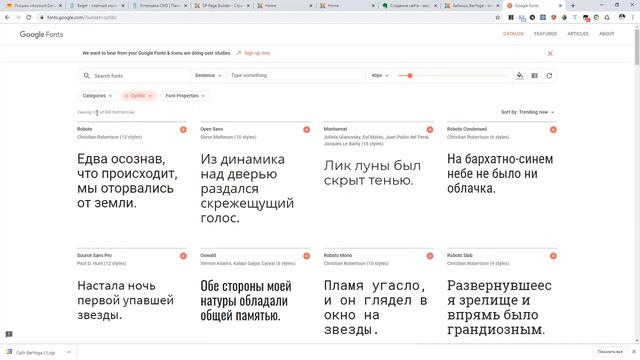This screenshot has width=640, height=360.
Task: Click the page vertical scrollbar
Action: point(637,47)
